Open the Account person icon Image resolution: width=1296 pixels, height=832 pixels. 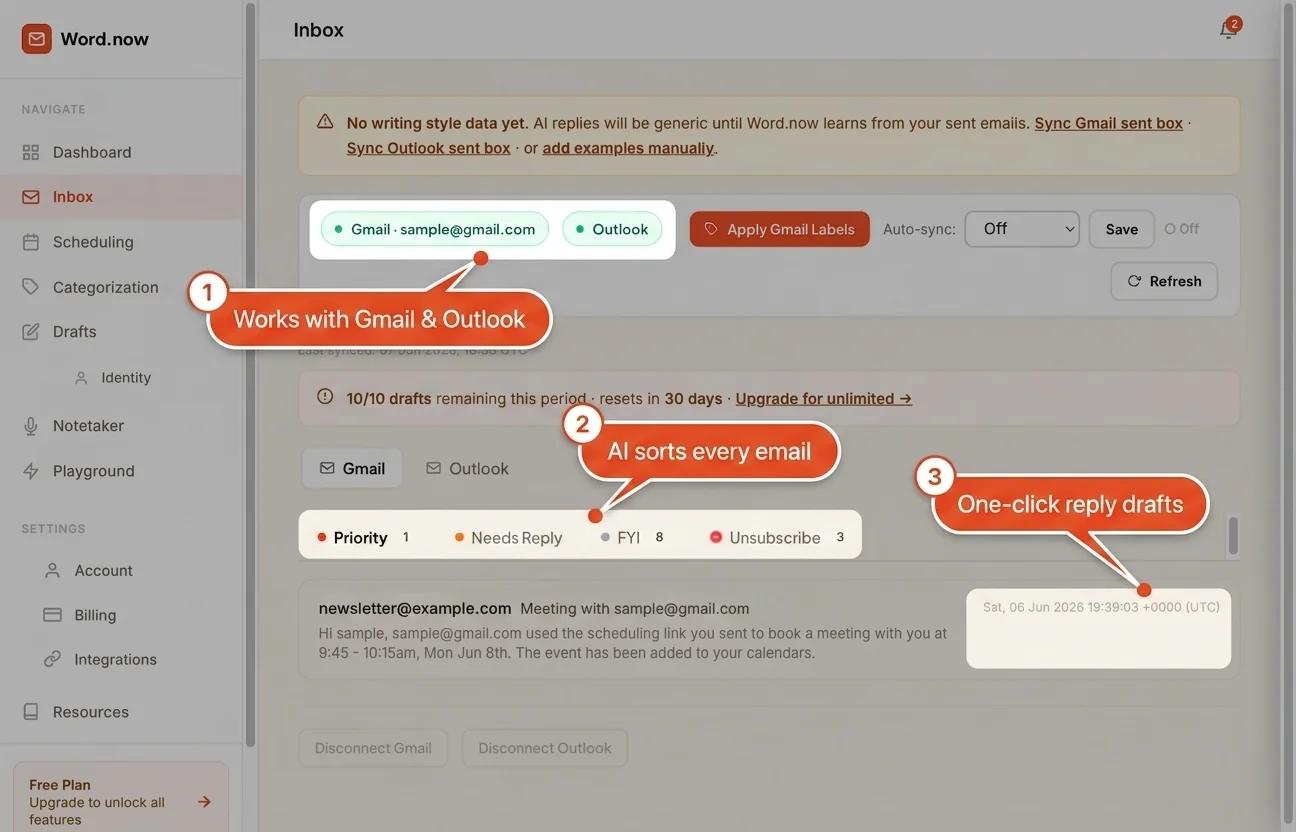point(53,570)
